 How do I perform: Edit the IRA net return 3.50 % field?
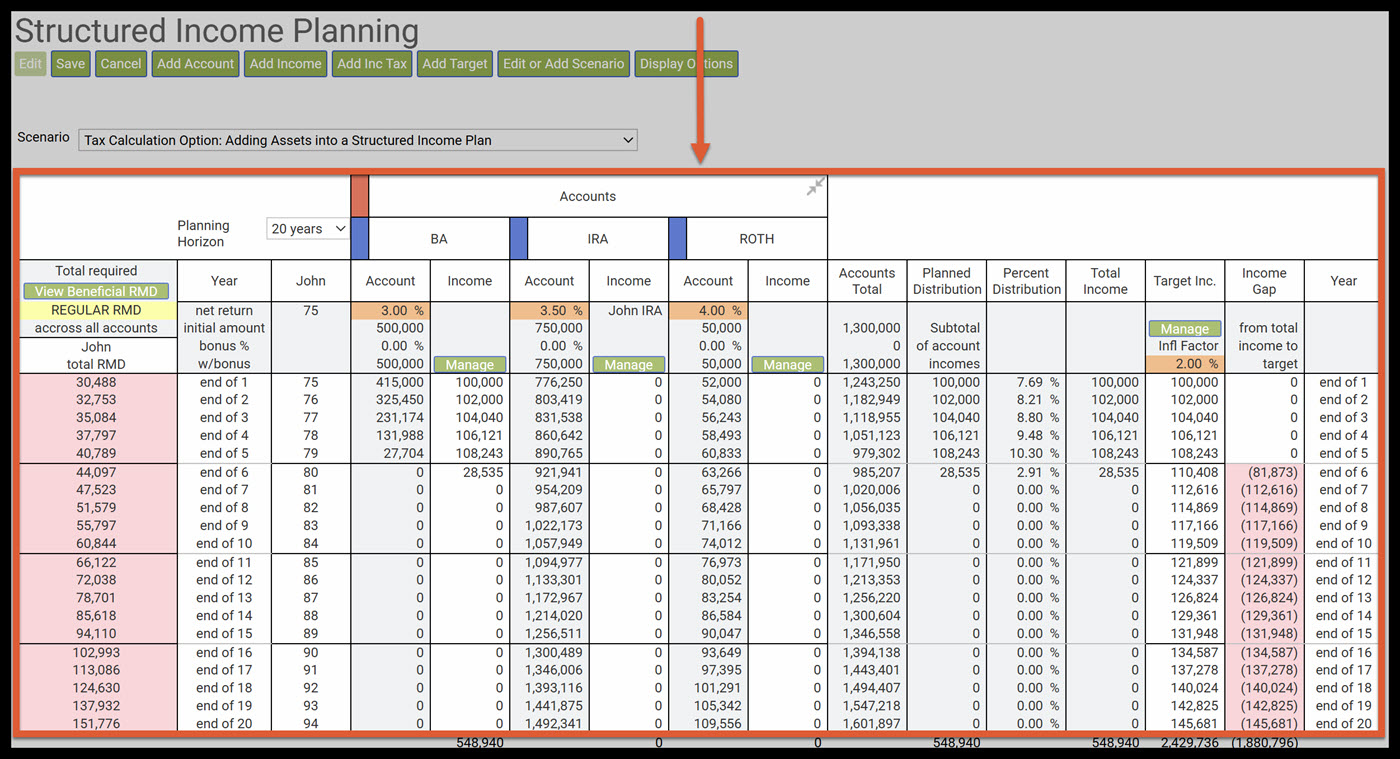(x=549, y=311)
